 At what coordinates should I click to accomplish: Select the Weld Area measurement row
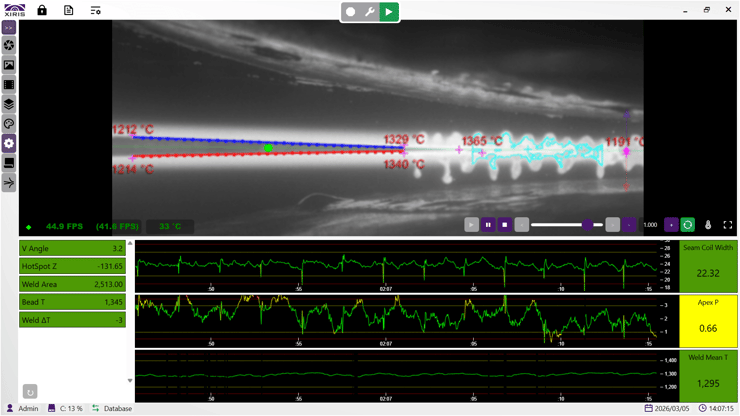pyautogui.click(x=72, y=284)
